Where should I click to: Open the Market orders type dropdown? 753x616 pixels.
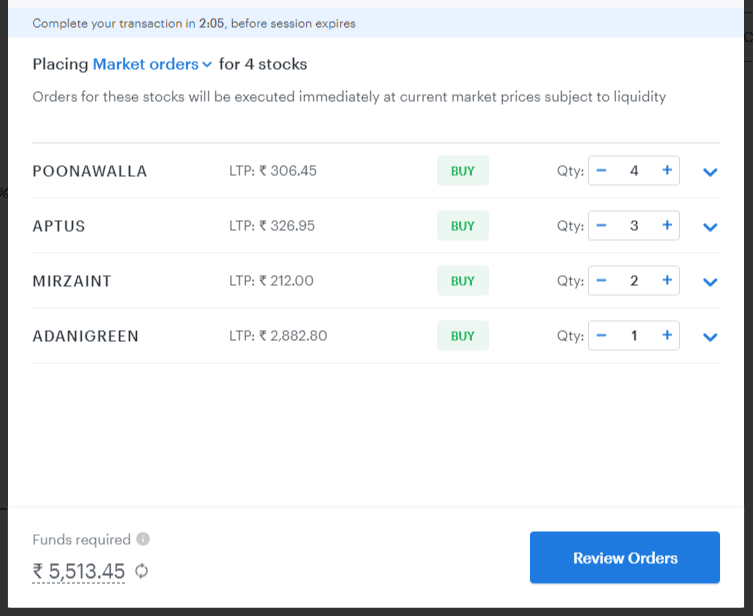(x=152, y=64)
